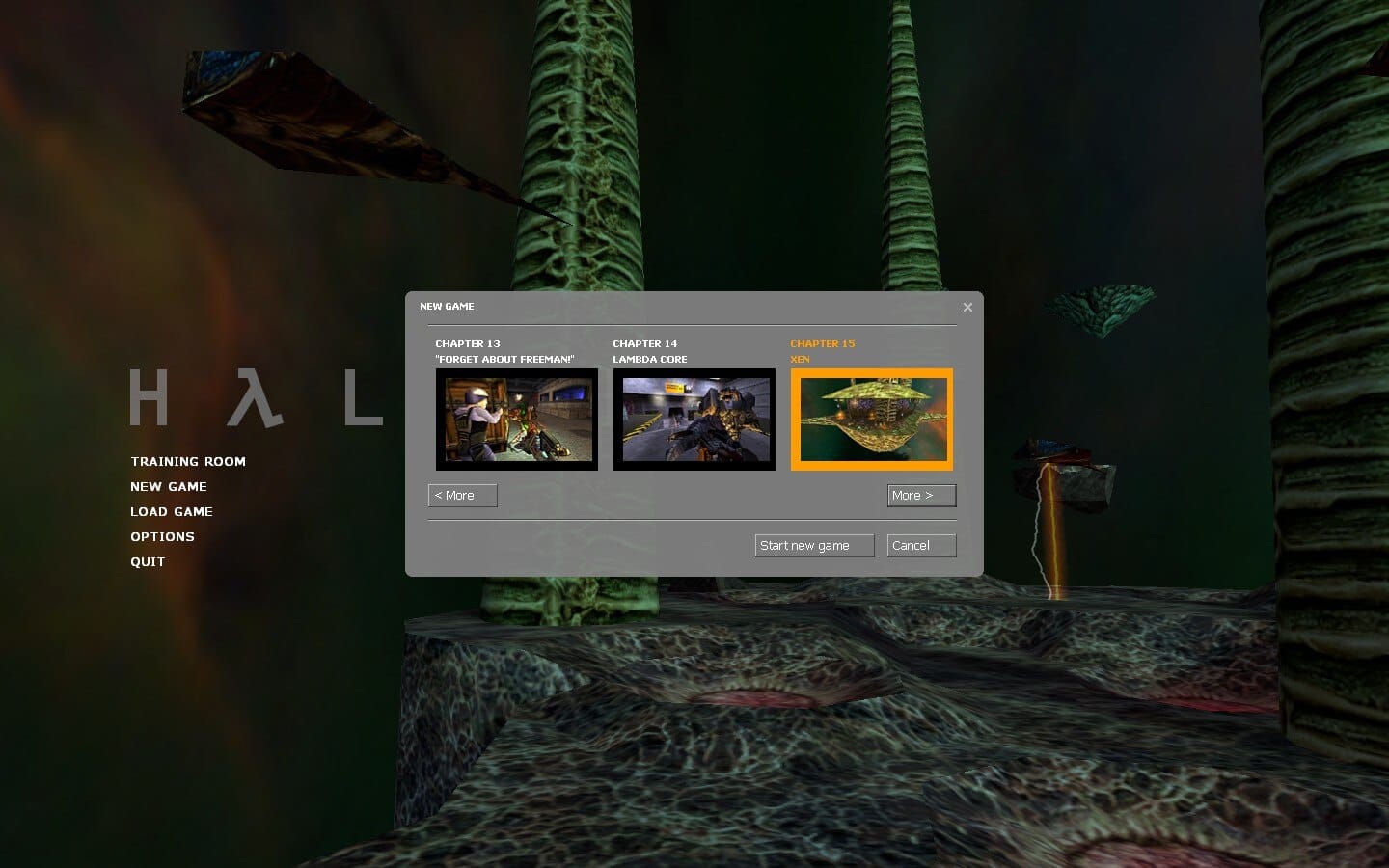This screenshot has width=1389, height=868.
Task: Select New Game from the main menu
Action: pyautogui.click(x=169, y=486)
